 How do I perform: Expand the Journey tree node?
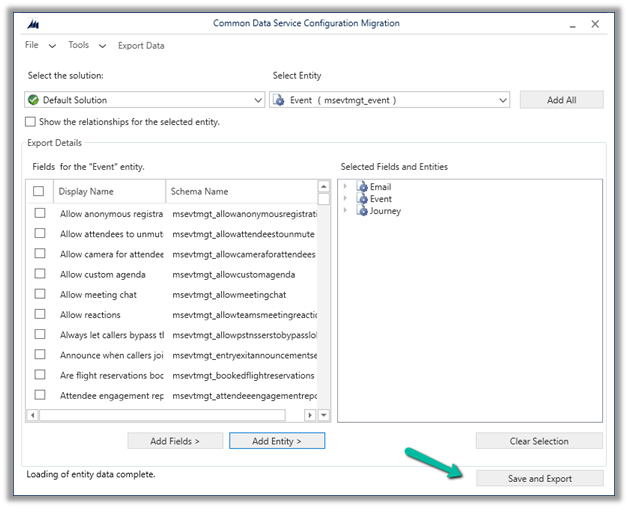click(x=346, y=211)
